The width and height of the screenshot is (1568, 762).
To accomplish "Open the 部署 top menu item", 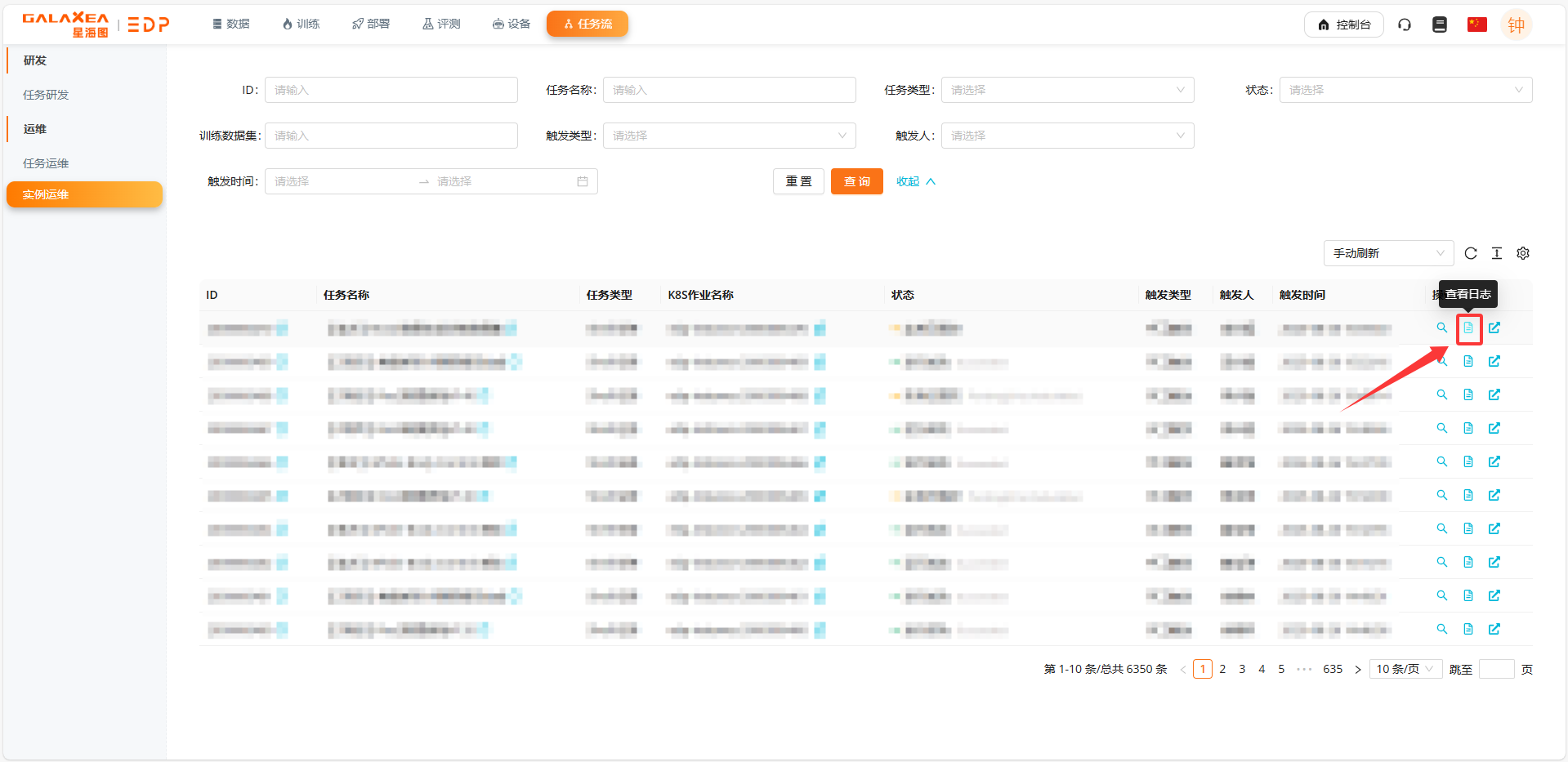I will pos(371,24).
